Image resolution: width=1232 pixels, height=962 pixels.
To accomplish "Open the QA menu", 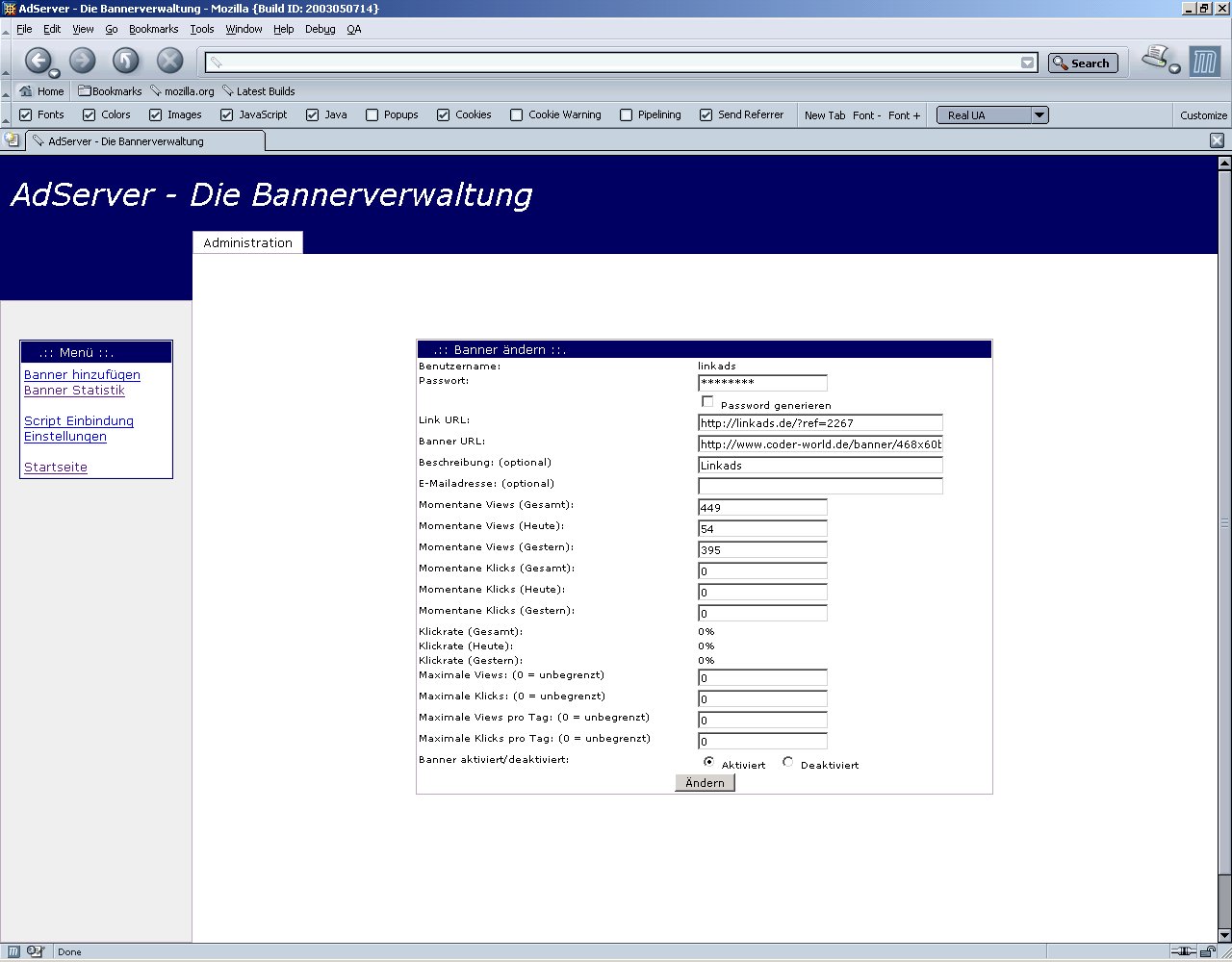I will [x=354, y=29].
